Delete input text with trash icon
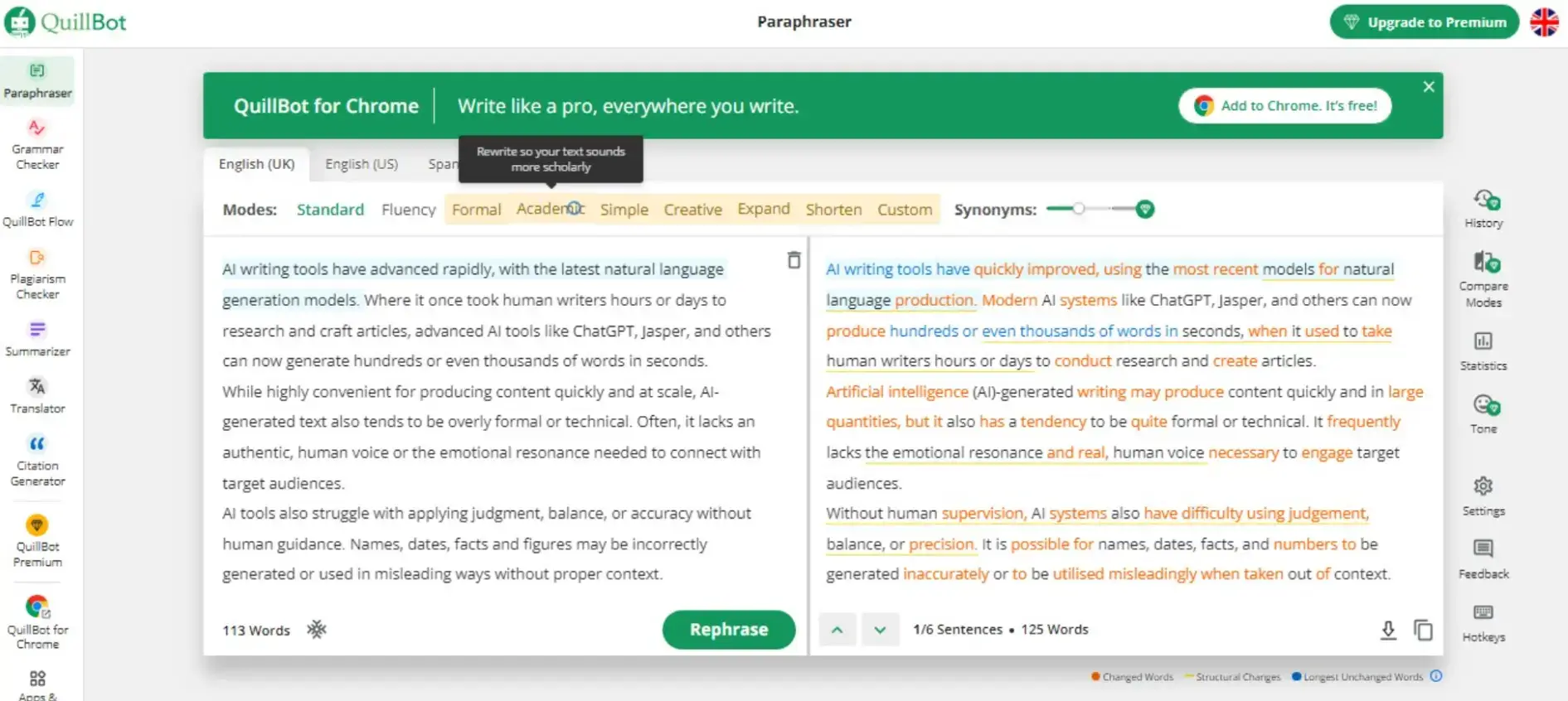Screen dimensions: 1568x701 point(794,260)
